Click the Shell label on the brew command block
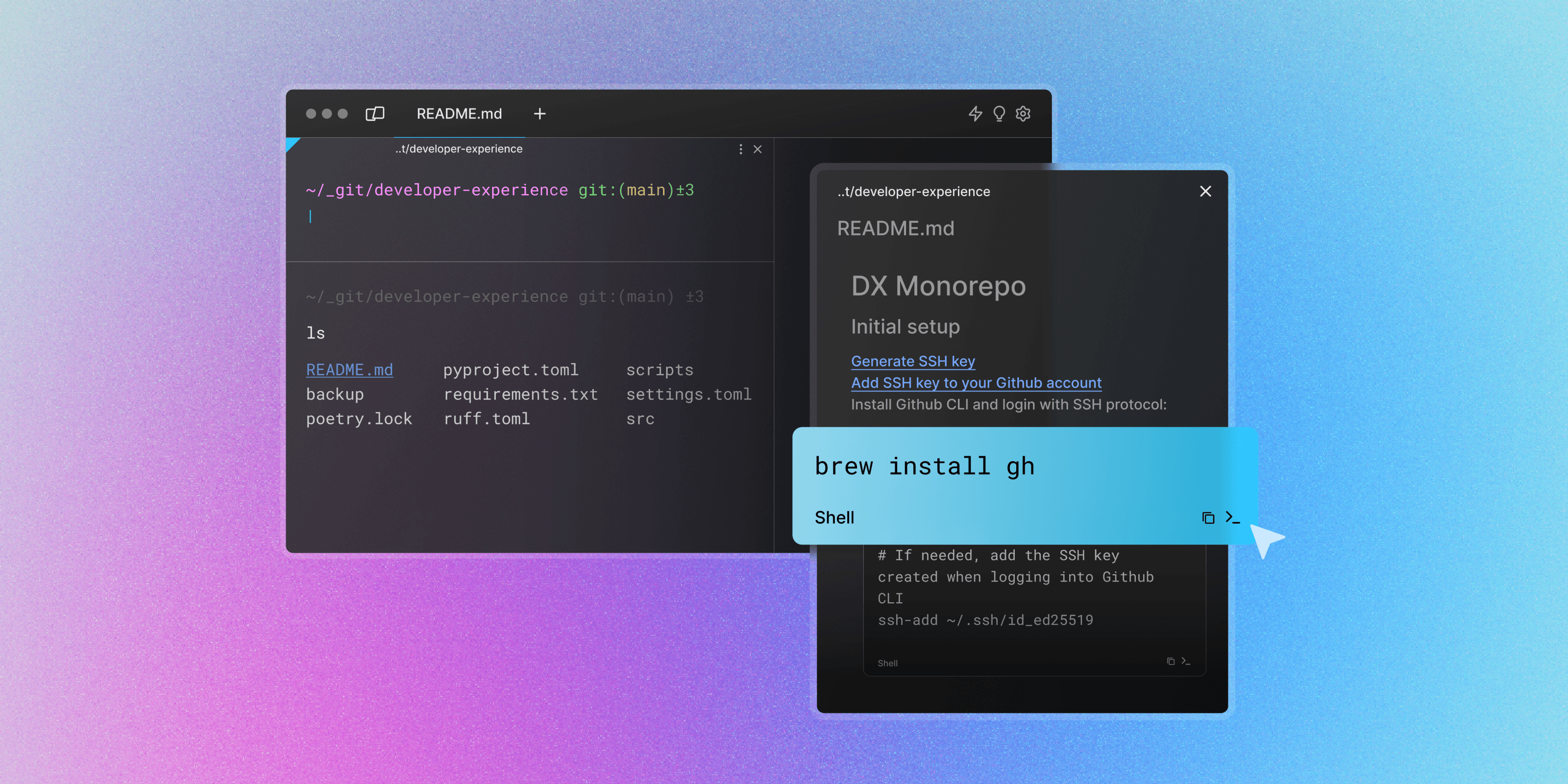Viewport: 1568px width, 784px height. [x=834, y=517]
